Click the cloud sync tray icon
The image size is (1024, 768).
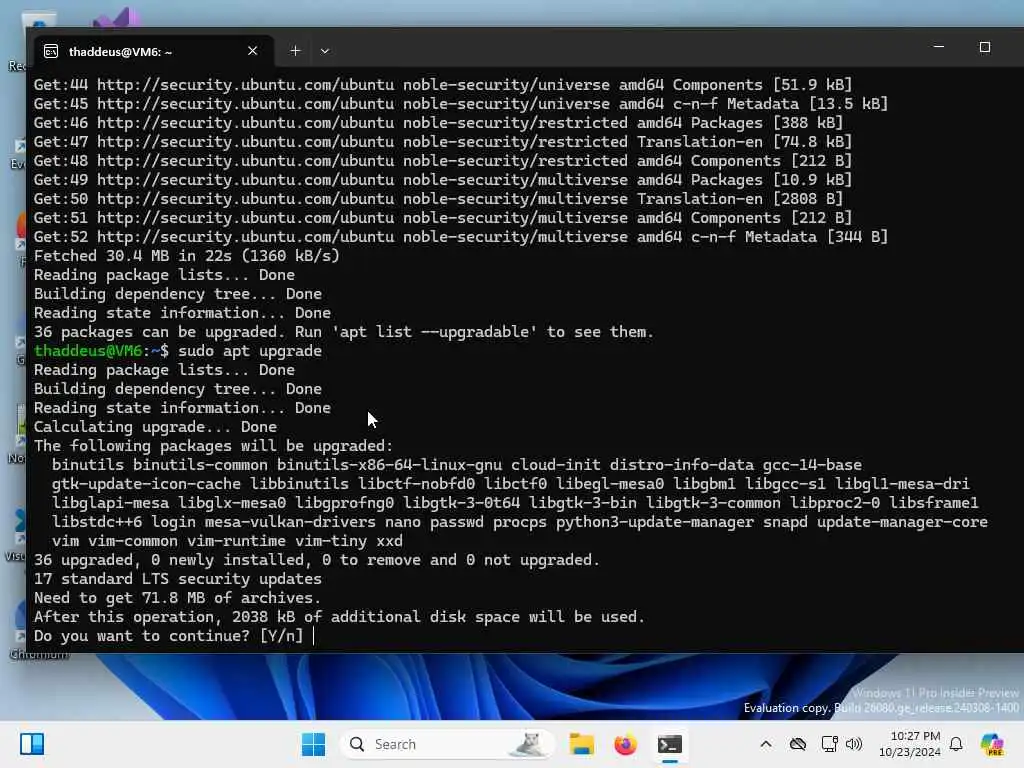(797, 744)
